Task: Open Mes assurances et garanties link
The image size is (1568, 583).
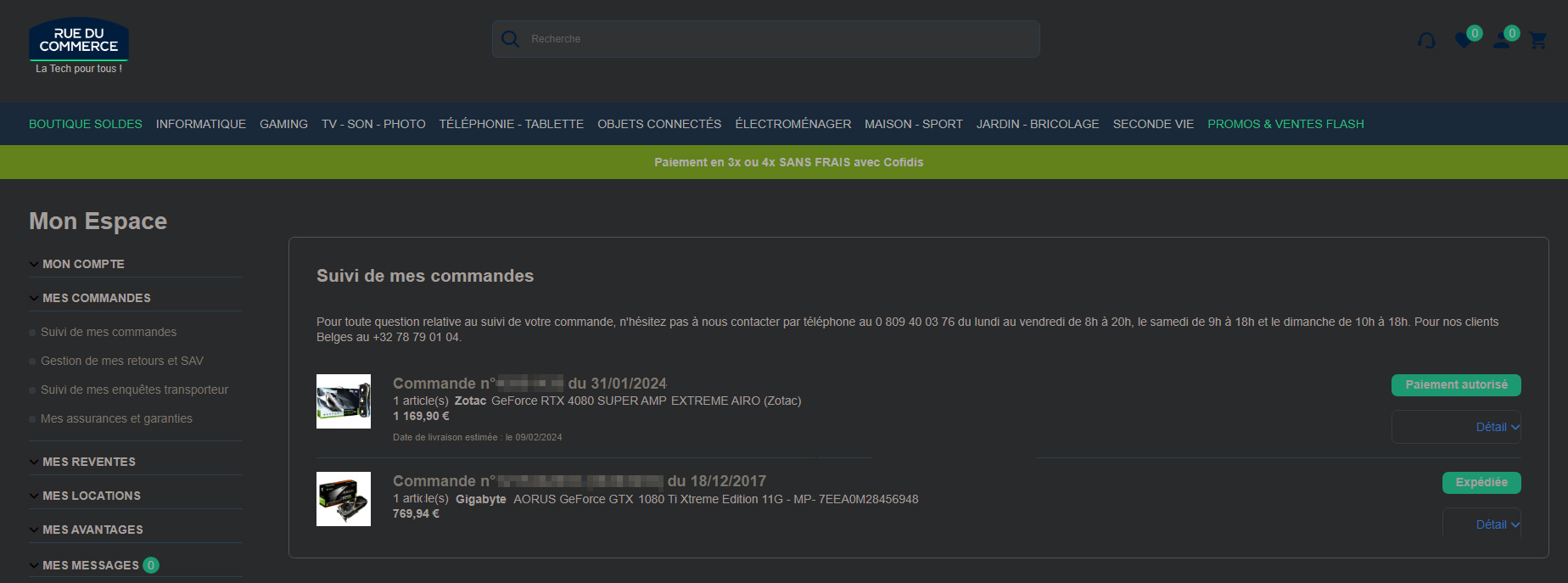Action: (x=116, y=418)
